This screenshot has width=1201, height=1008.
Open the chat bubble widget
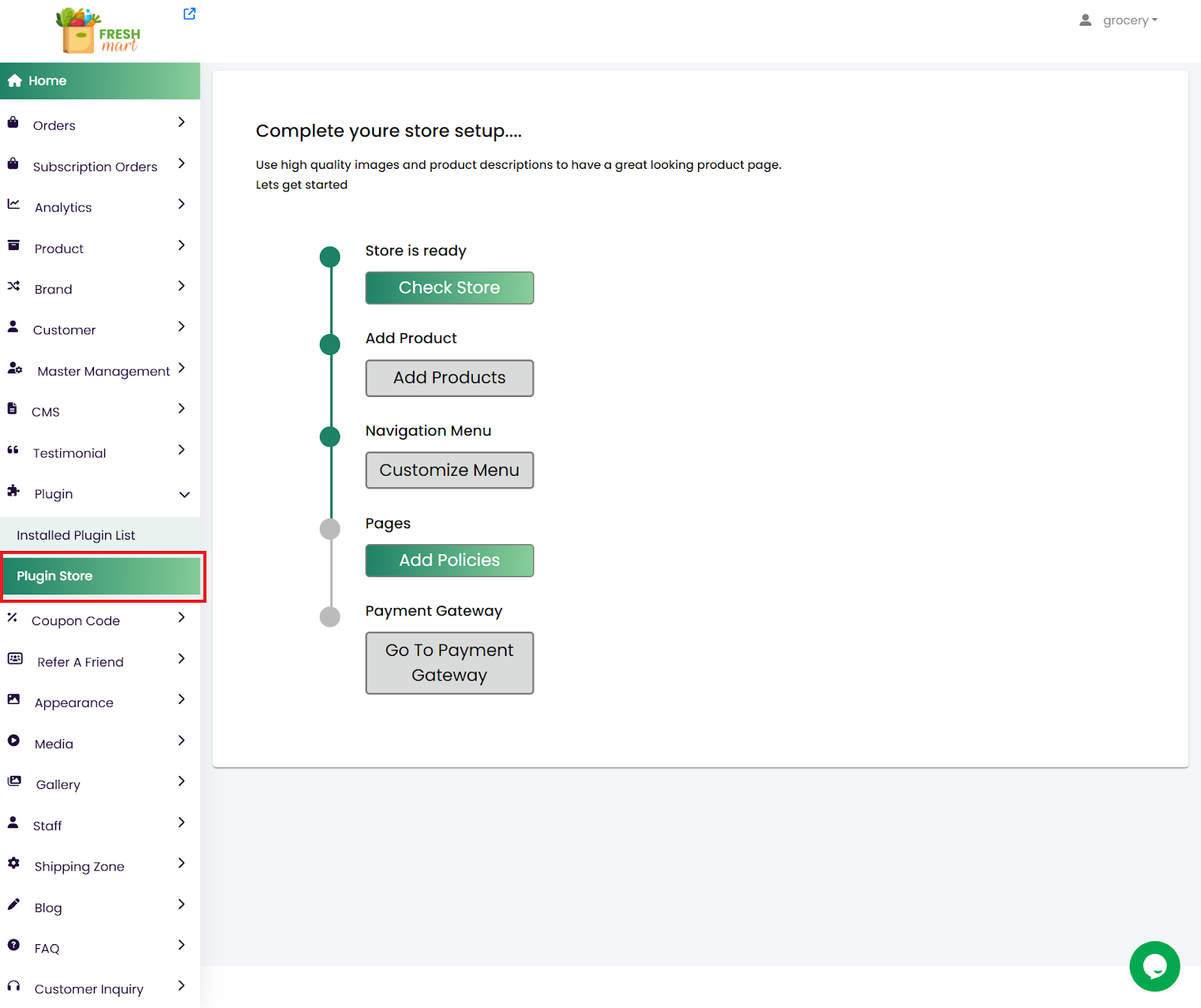pyautogui.click(x=1154, y=966)
